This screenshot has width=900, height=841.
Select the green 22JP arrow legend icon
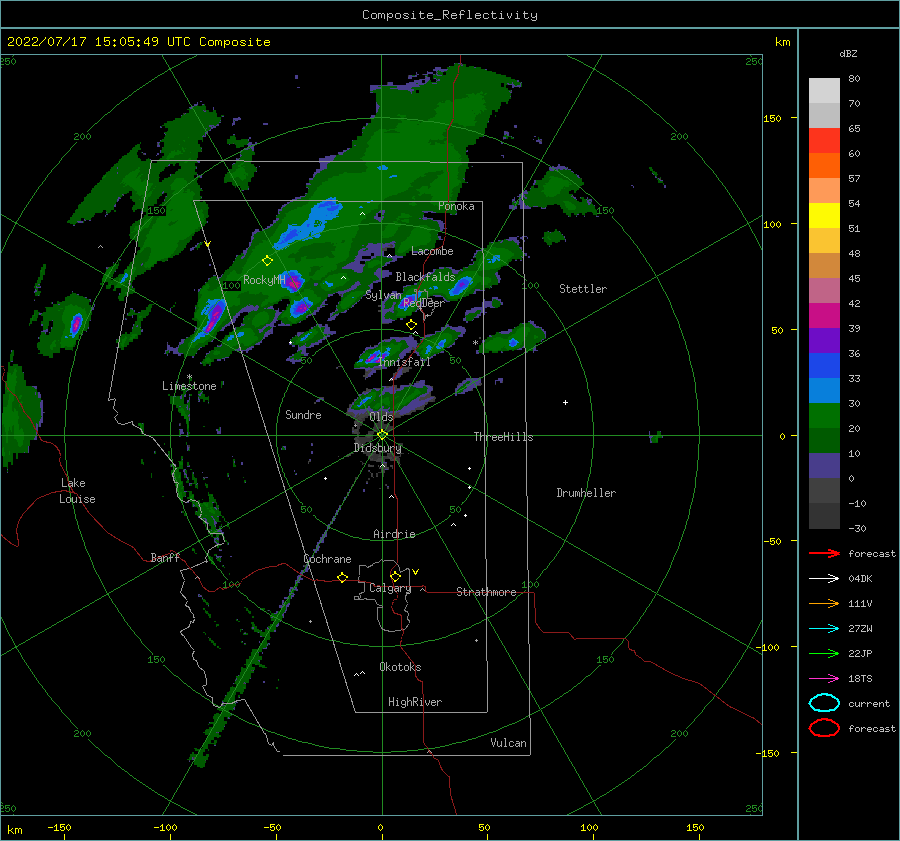[824, 653]
